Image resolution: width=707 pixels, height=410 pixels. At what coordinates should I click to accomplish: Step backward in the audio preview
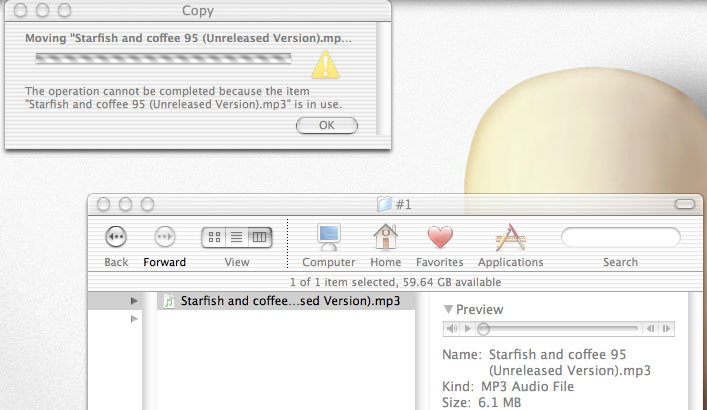click(x=651, y=328)
